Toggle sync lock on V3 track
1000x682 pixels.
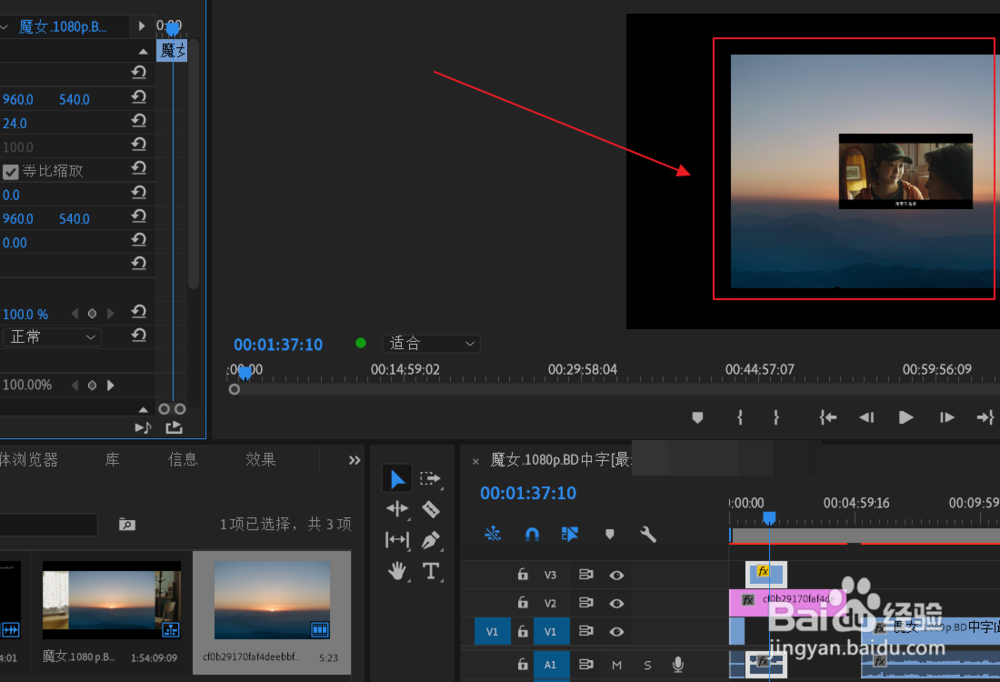coord(585,574)
